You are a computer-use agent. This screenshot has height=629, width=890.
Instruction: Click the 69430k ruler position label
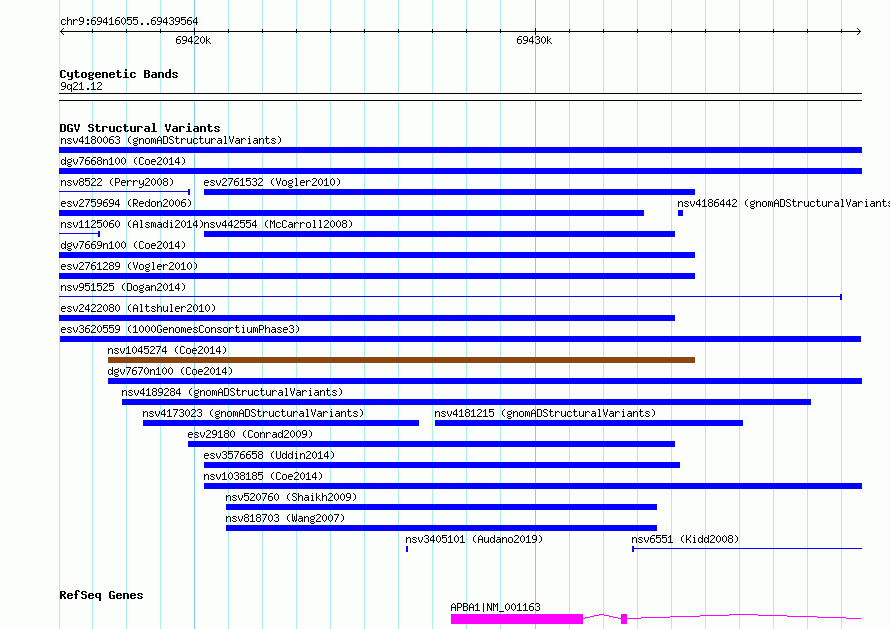(x=534, y=40)
